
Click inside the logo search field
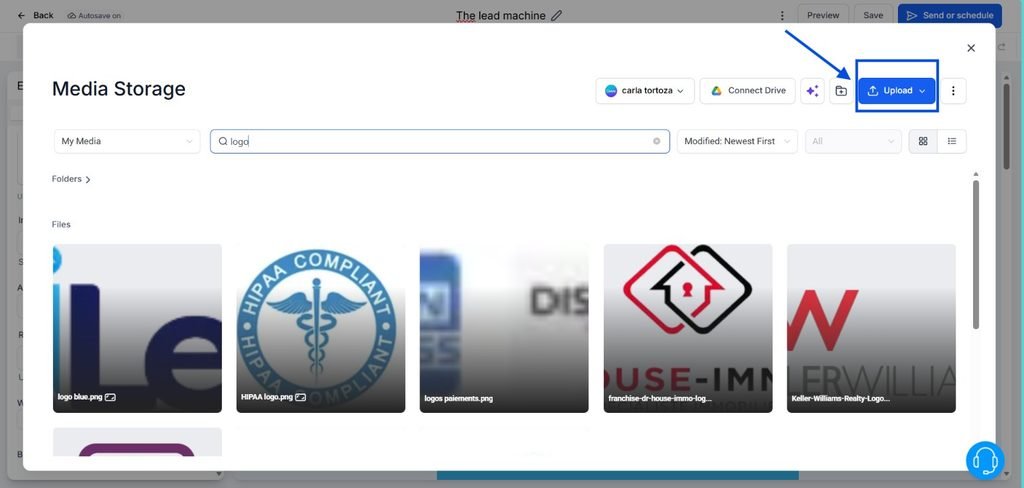tap(440, 141)
